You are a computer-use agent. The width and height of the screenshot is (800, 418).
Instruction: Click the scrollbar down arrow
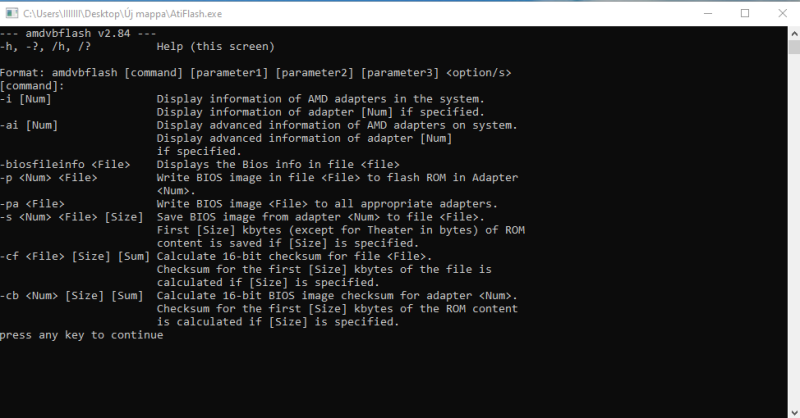(x=794, y=412)
